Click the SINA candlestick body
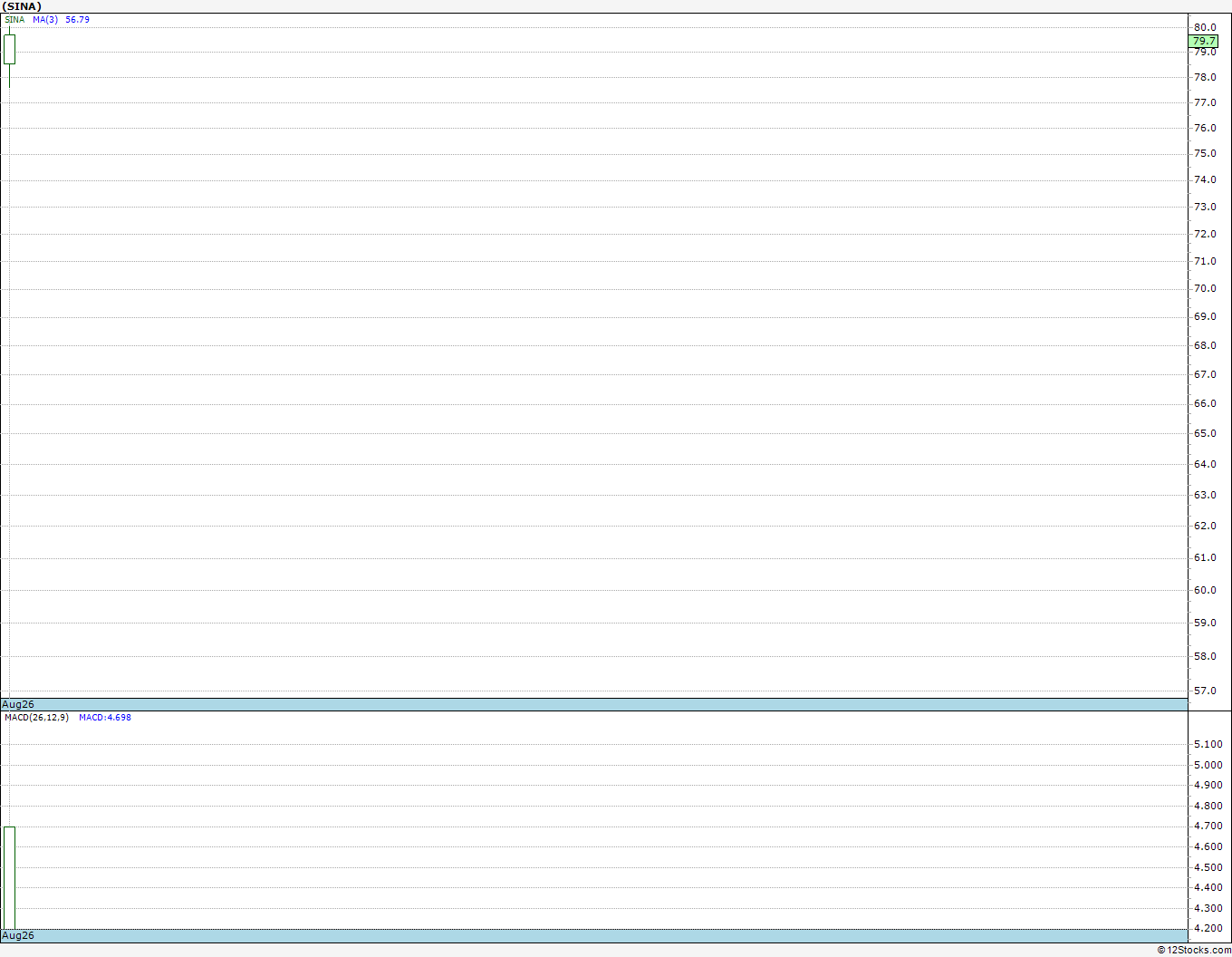The image size is (1232, 957). [x=9, y=49]
